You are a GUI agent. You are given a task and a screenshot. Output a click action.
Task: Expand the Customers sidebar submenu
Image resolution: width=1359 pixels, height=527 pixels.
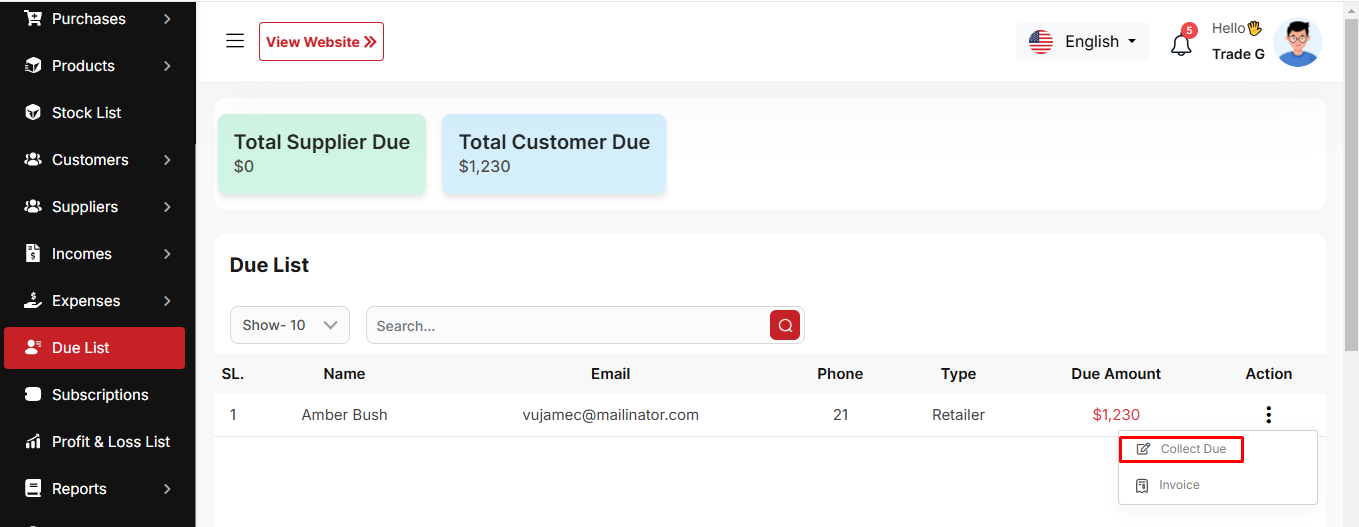[167, 160]
